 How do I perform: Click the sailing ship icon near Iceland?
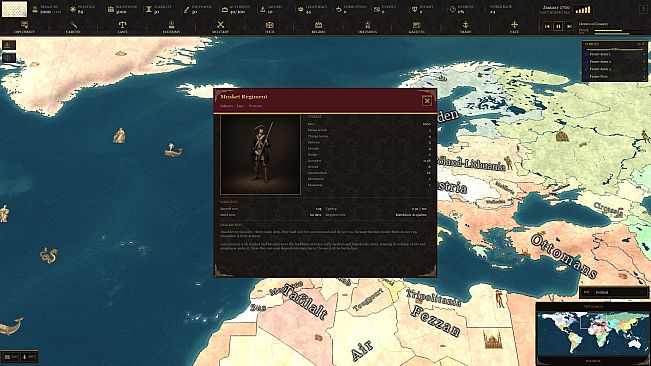173,150
